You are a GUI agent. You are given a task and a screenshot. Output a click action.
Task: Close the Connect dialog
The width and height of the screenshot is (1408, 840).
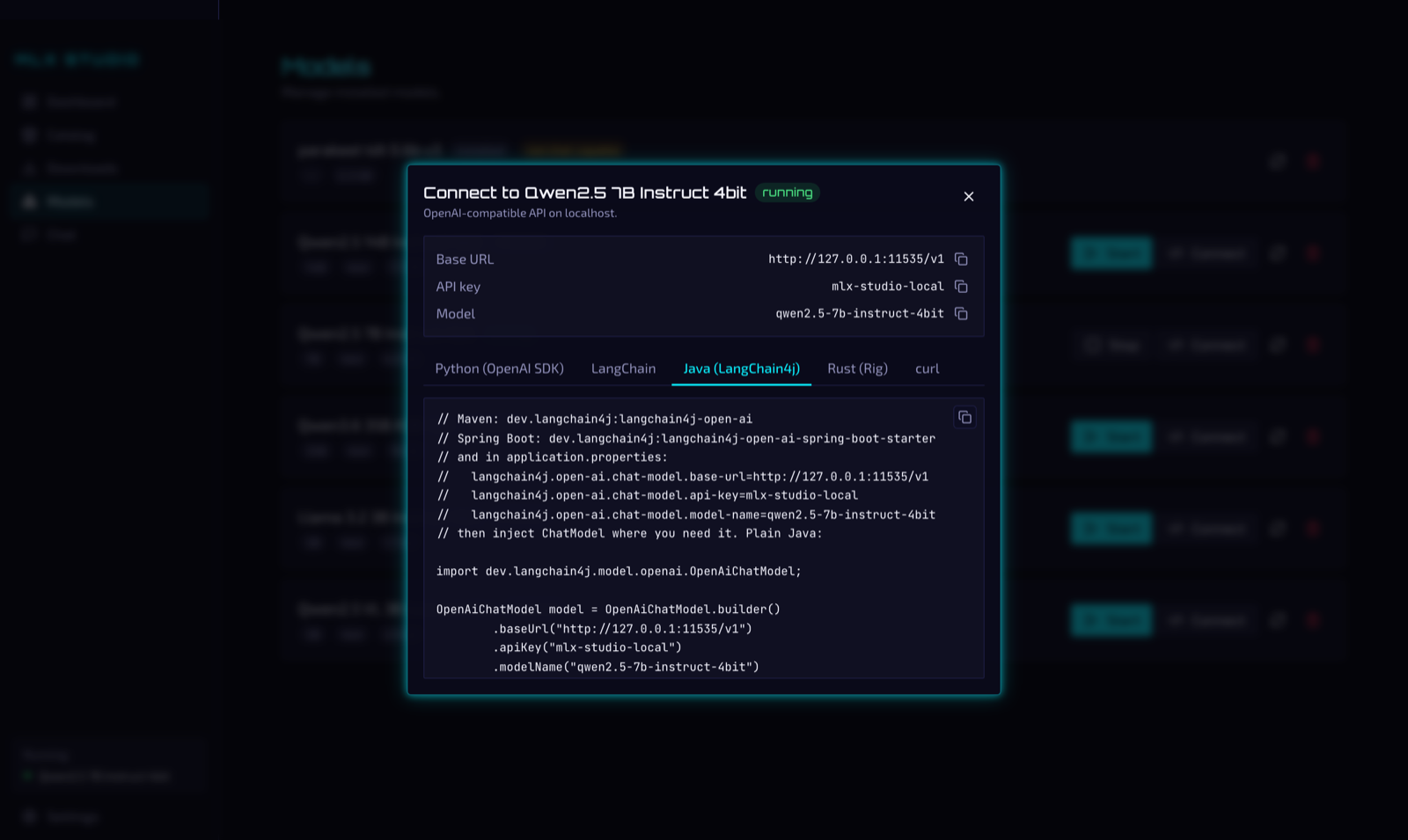pyautogui.click(x=968, y=196)
